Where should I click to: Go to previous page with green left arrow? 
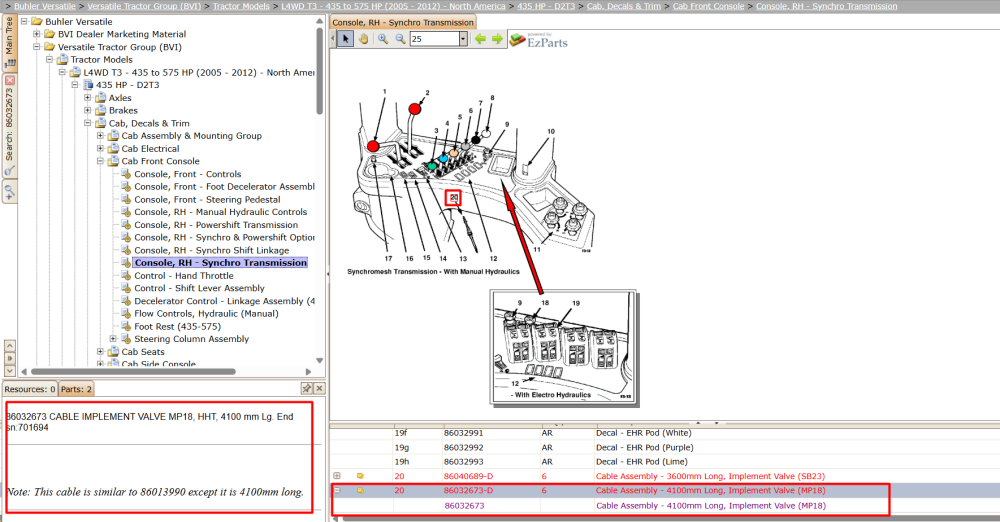coord(480,39)
